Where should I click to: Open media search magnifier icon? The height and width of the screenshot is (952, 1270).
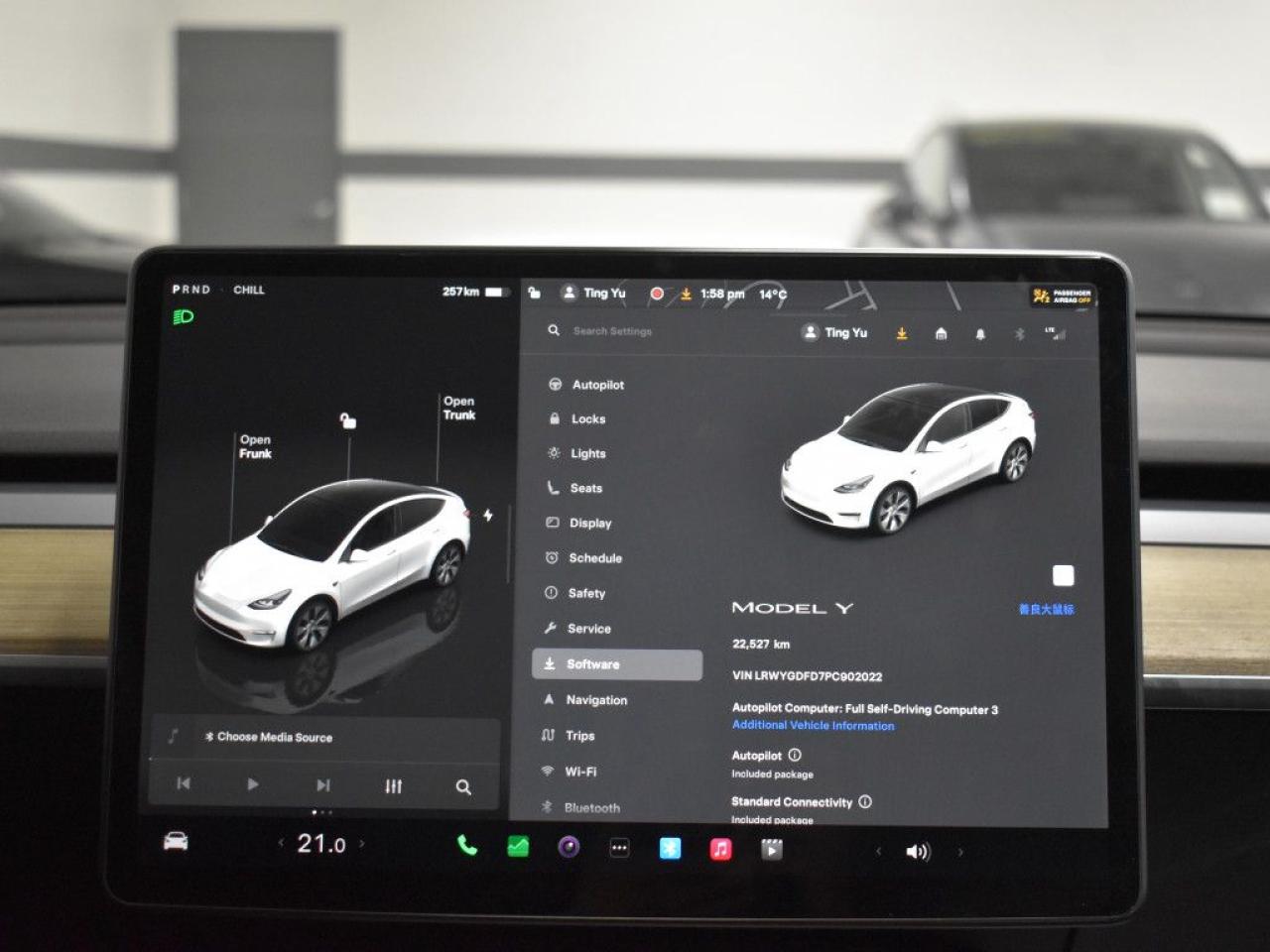point(463,786)
